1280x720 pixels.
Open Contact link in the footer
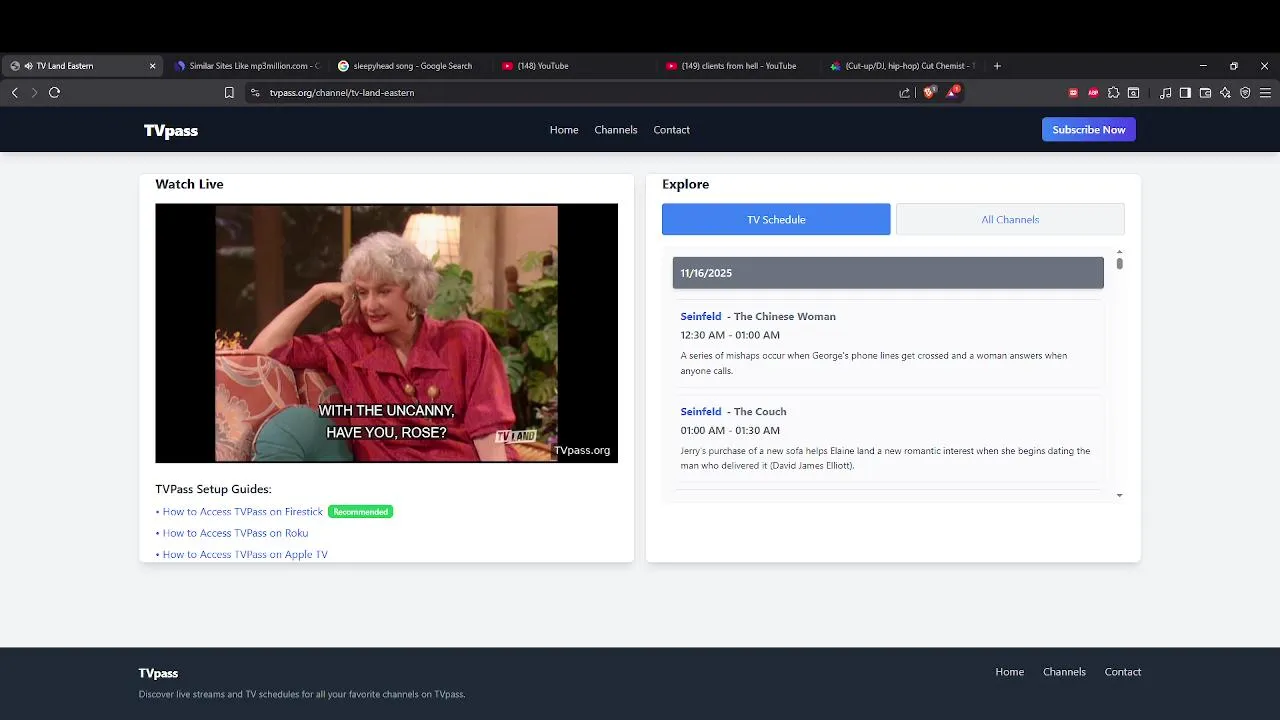pyautogui.click(x=1123, y=672)
